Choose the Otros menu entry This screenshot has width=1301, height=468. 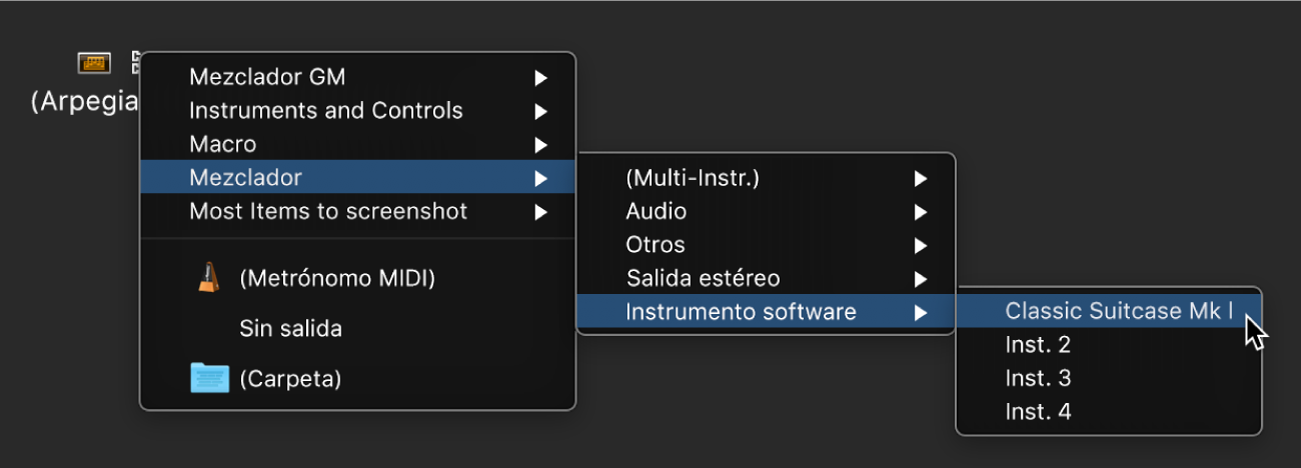pos(655,245)
